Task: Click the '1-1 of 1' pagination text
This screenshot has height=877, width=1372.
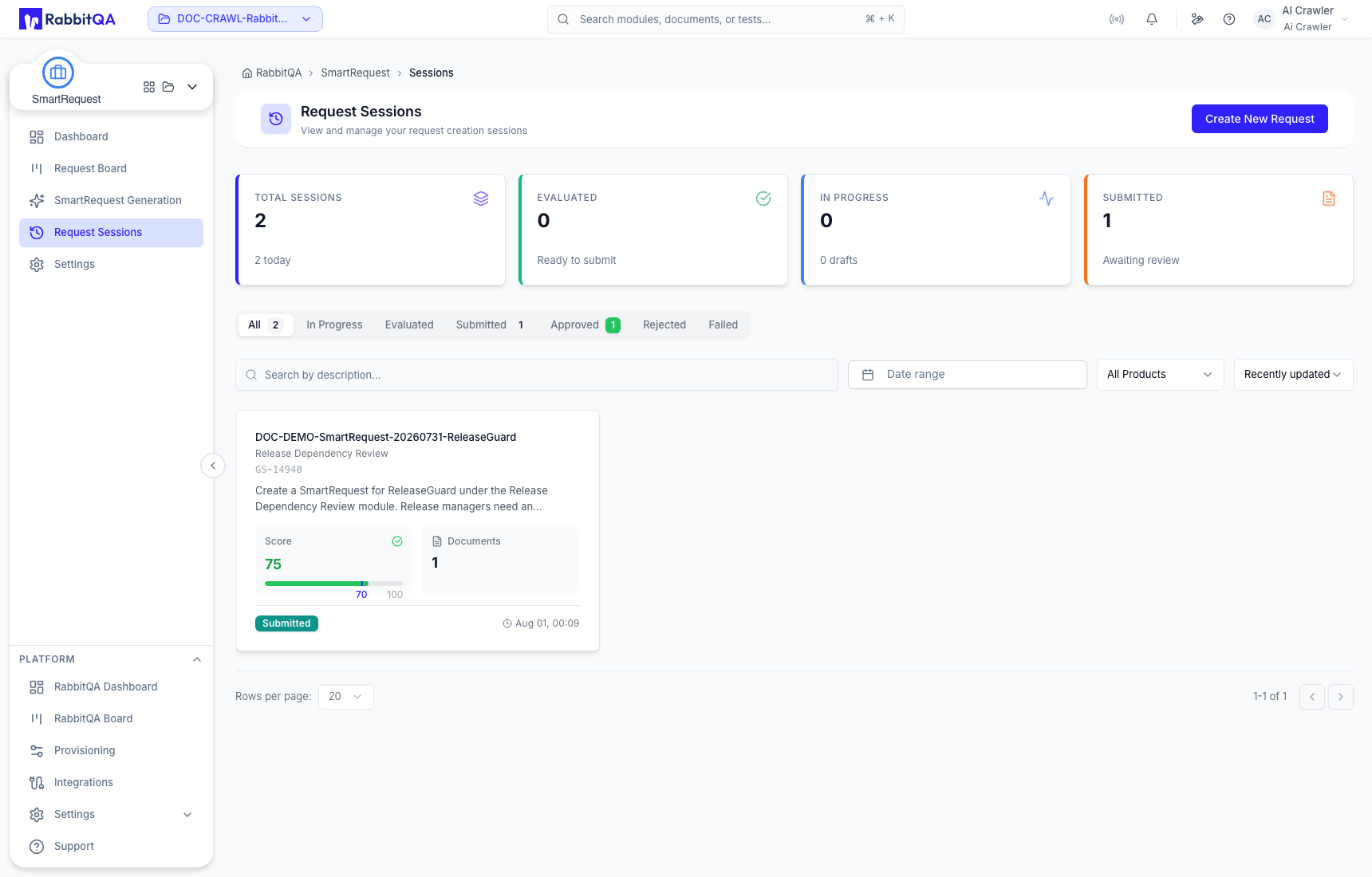Action: 1270,697
